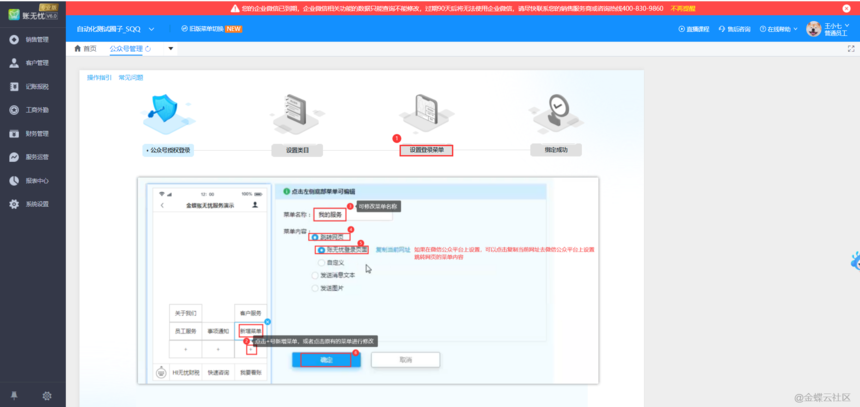Switch to the 首页 tab
This screenshot has height=407, width=860.
[x=86, y=49]
